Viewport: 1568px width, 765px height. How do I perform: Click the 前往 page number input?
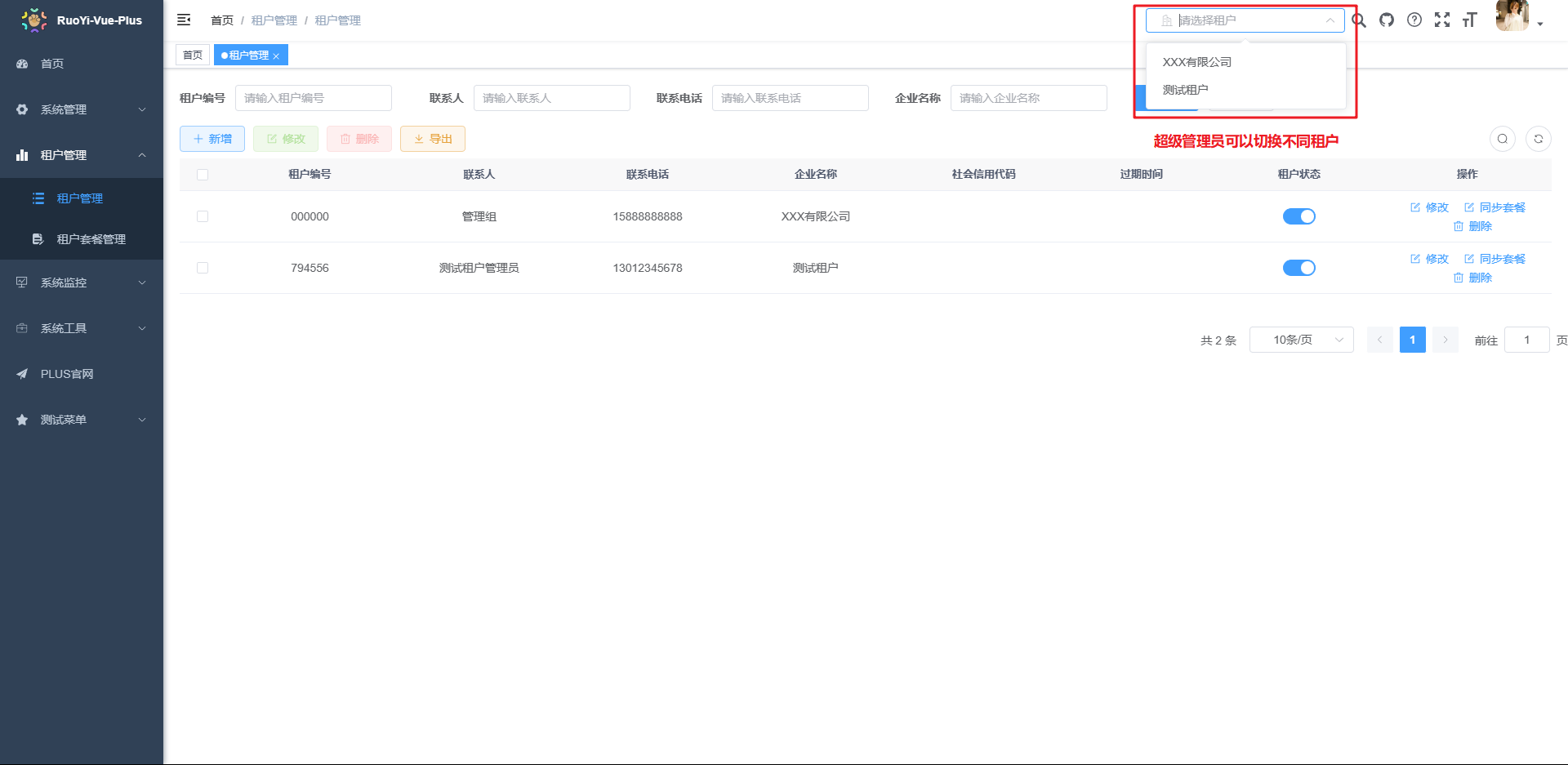pos(1526,340)
